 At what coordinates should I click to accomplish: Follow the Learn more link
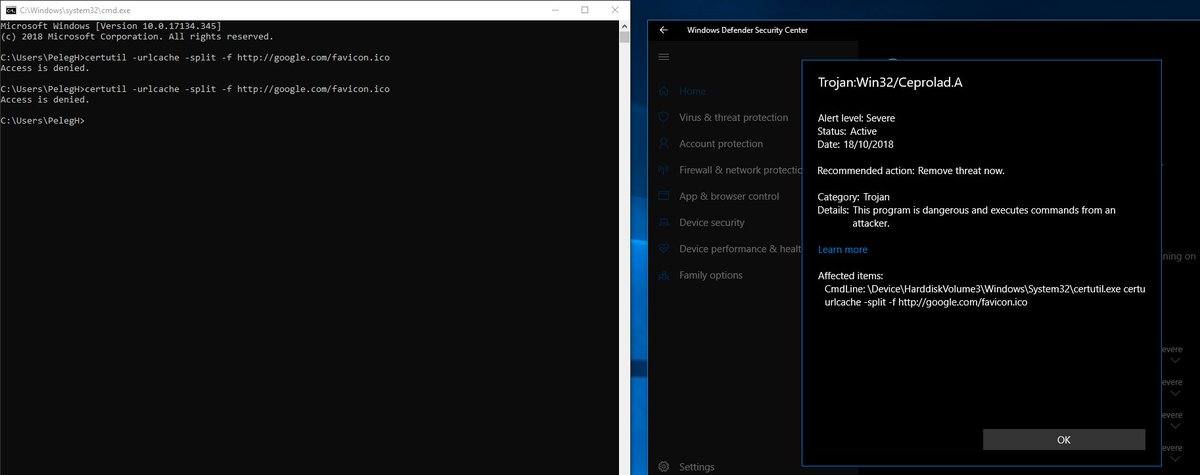(x=842, y=249)
